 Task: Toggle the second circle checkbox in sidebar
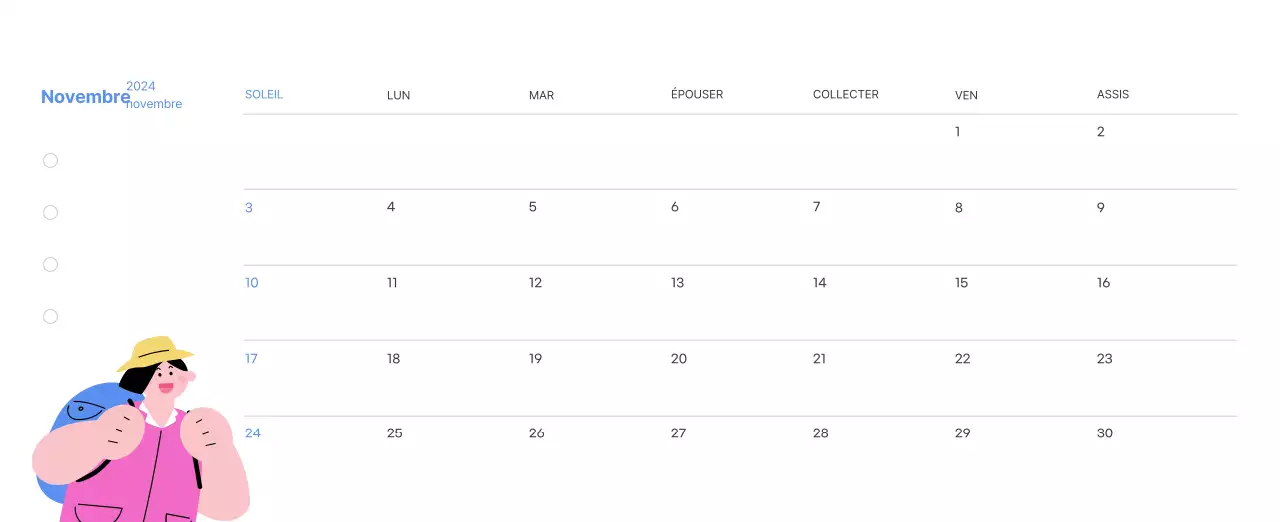coord(51,212)
